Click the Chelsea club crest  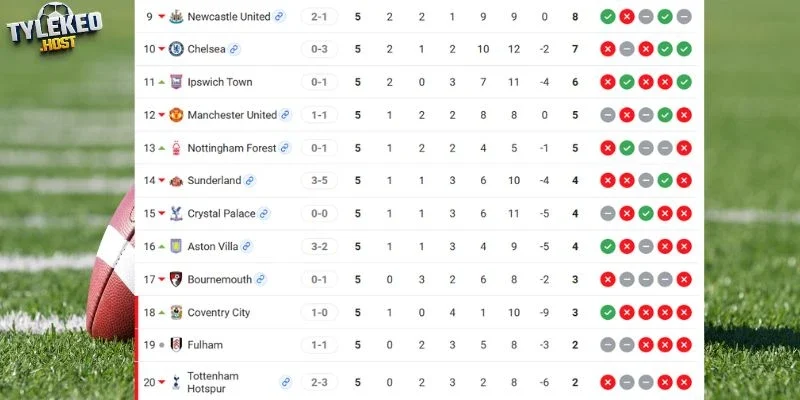tap(176, 49)
